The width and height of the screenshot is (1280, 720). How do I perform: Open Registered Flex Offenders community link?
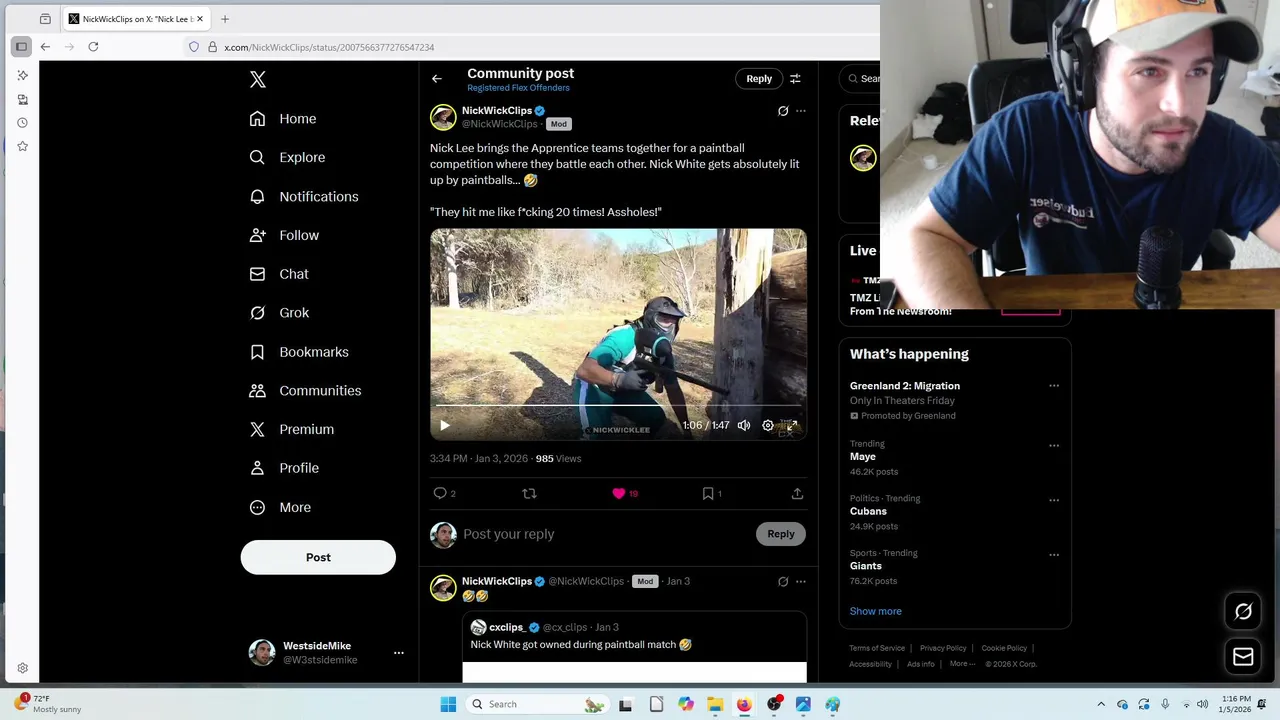point(518,88)
